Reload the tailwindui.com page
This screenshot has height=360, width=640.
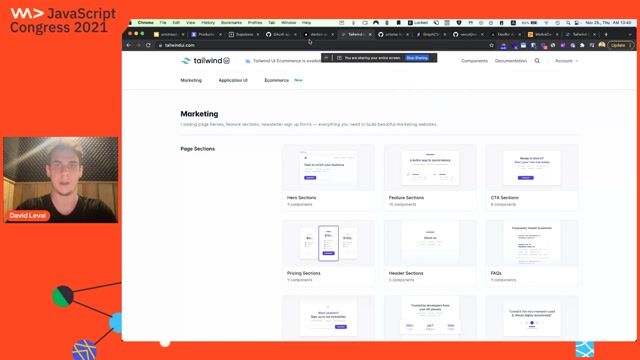(x=148, y=45)
